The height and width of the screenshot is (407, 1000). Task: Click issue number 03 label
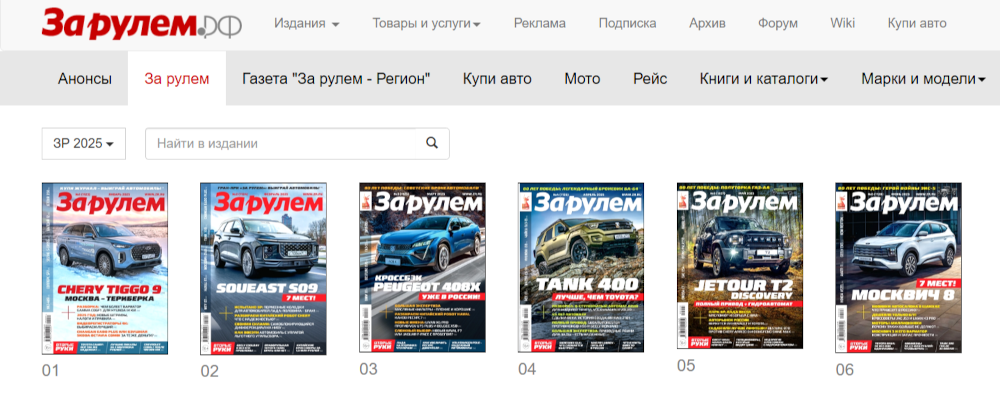pos(368,369)
